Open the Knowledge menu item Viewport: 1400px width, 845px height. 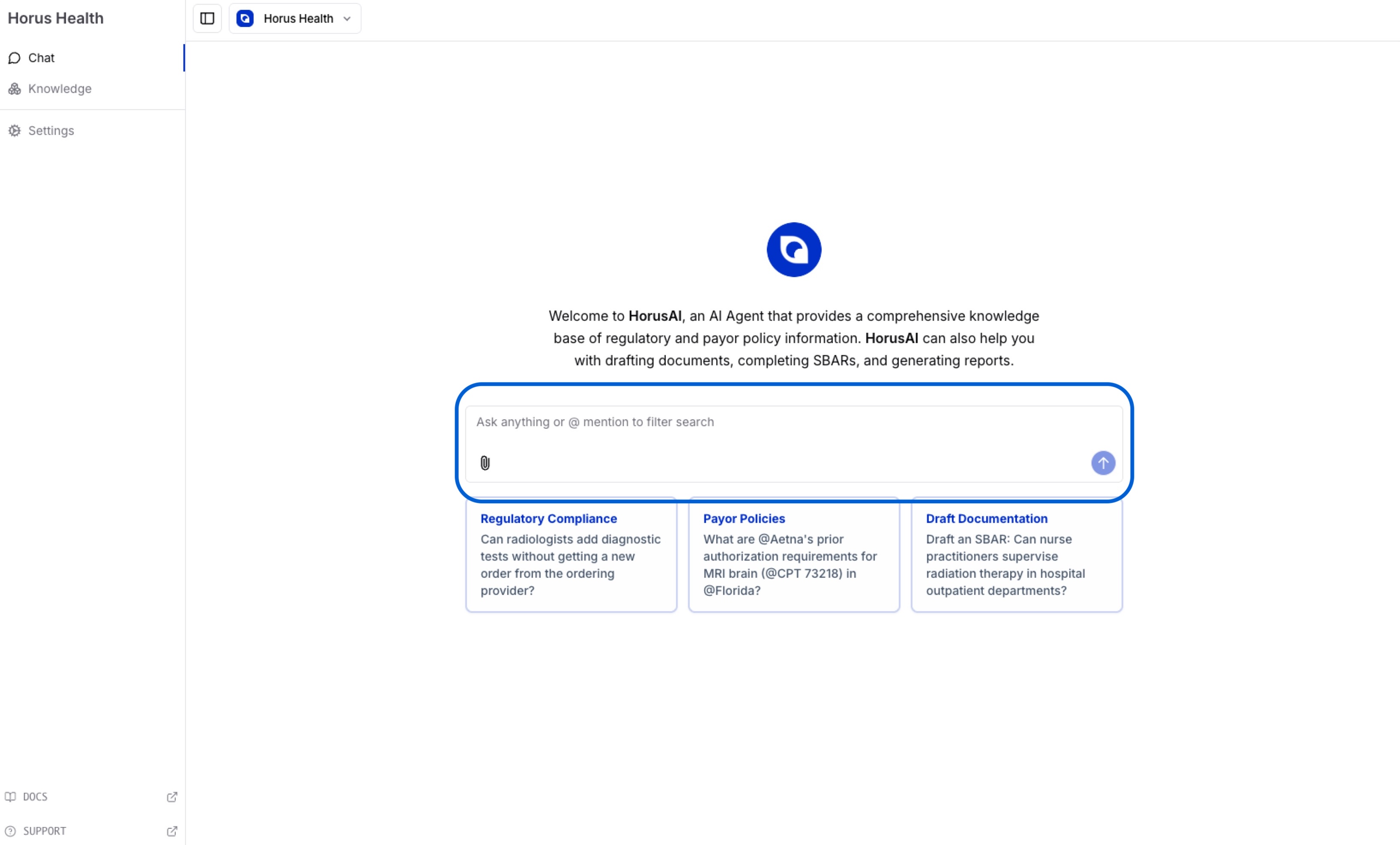[x=60, y=89]
